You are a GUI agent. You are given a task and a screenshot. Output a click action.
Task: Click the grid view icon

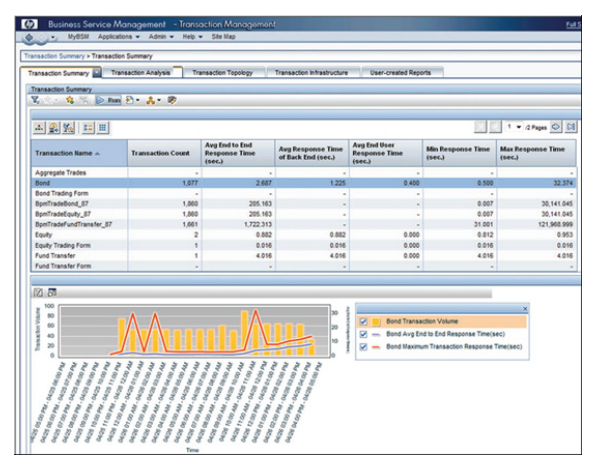pyautogui.click(x=102, y=128)
